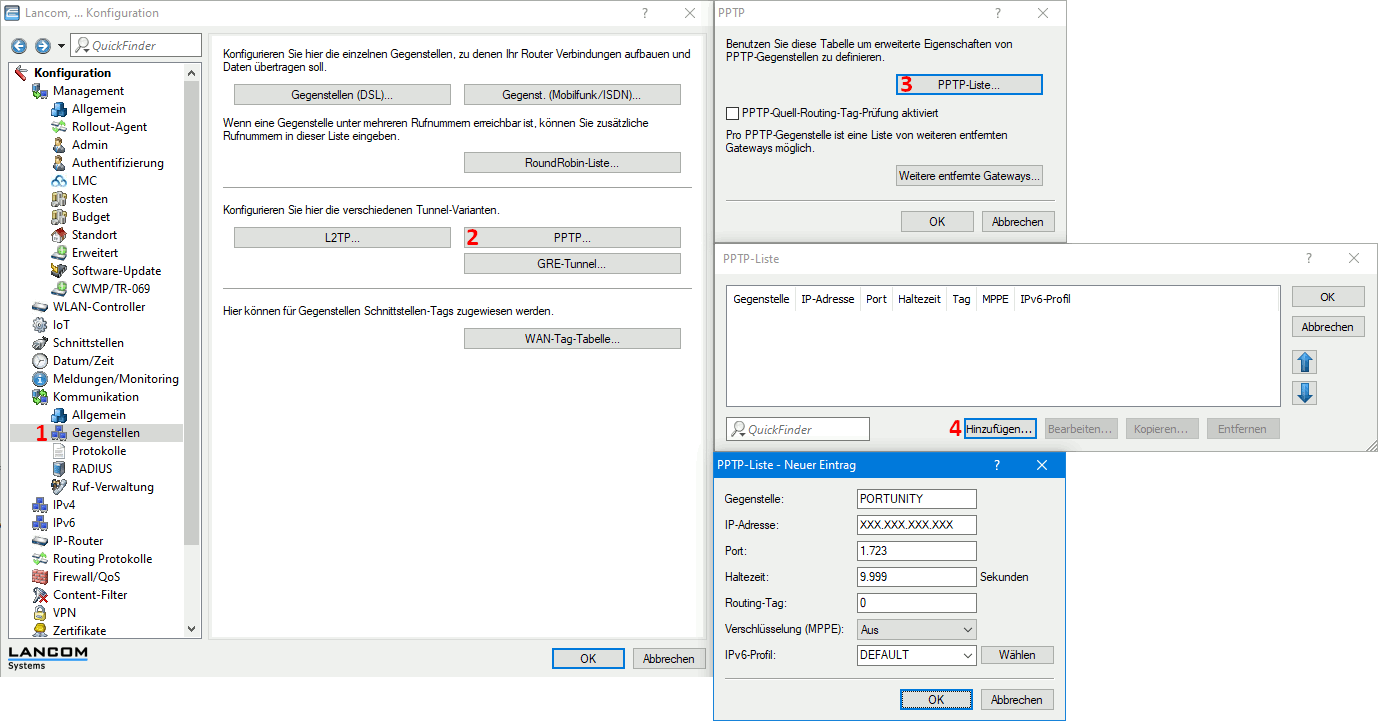The height and width of the screenshot is (721, 1378).
Task: Click Hinzufügen... in PPTP-Liste dialog
Action: pyautogui.click(x=999, y=429)
